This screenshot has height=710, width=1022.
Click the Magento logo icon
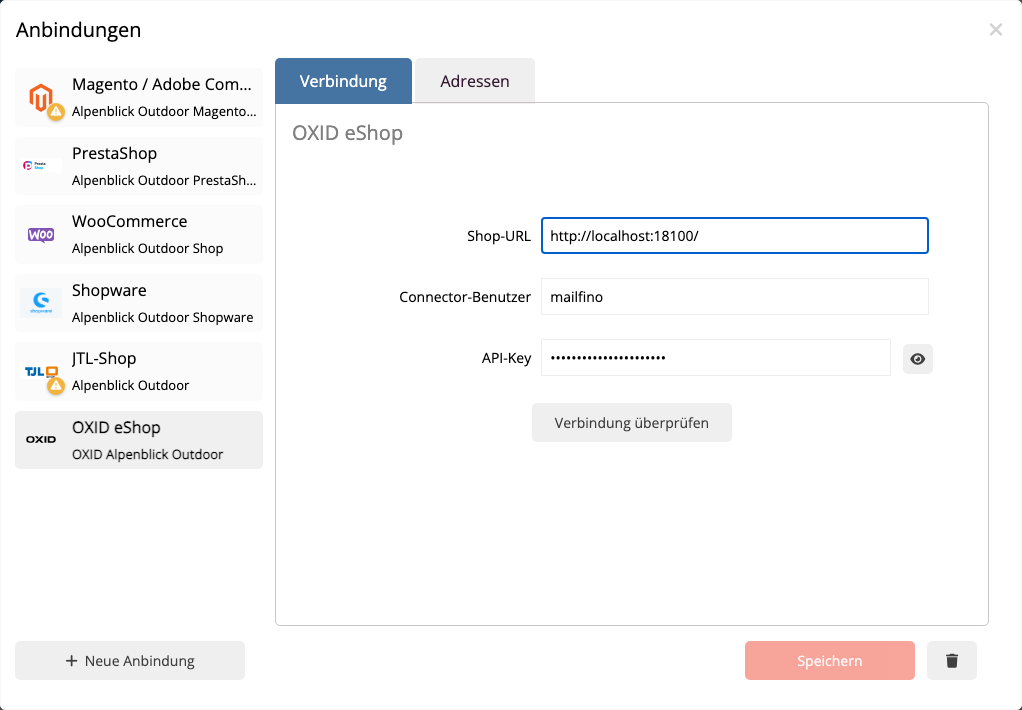click(40, 96)
